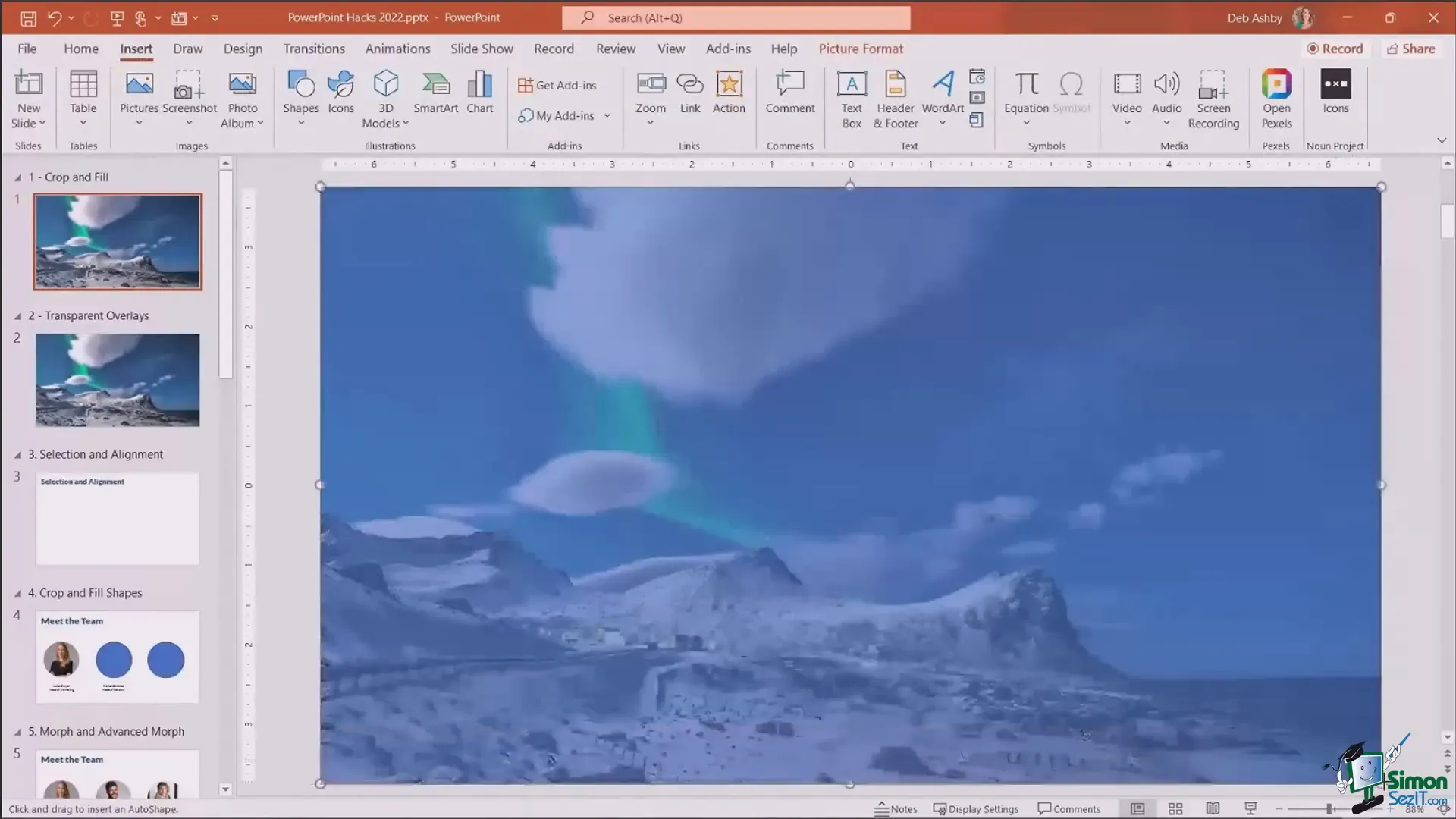Viewport: 1456px width, 819px height.
Task: Insert a hyperlink with Link
Action: [690, 93]
